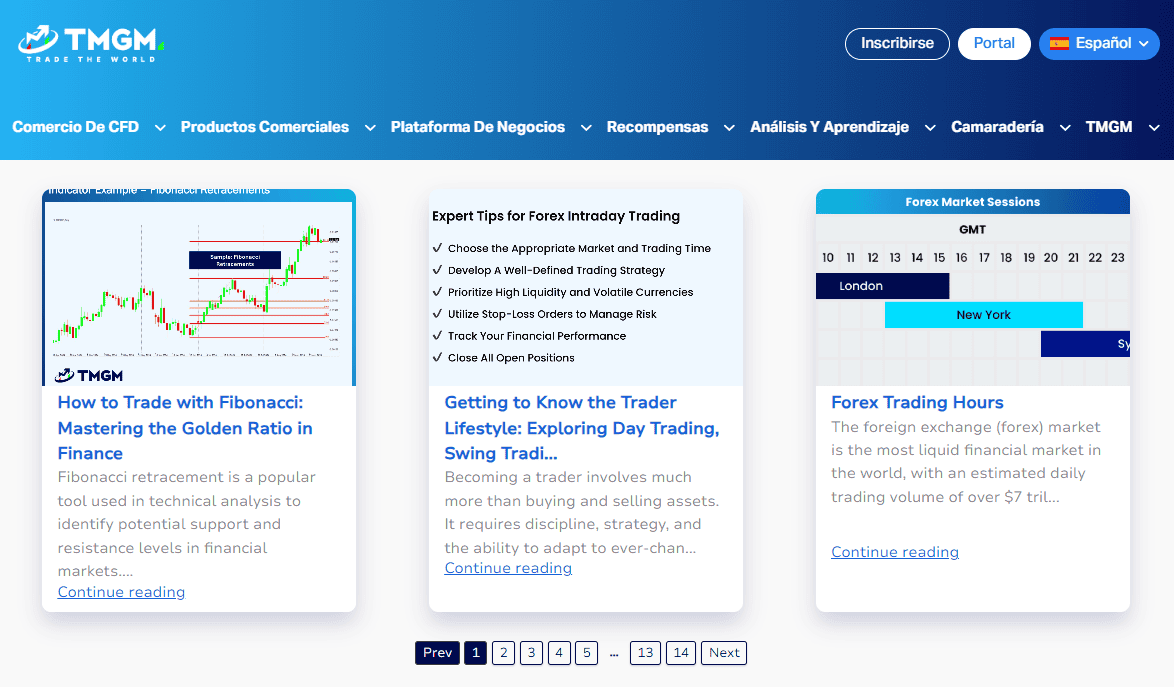The height and width of the screenshot is (687, 1174).
Task: Open the How to Trade with Fibonacci article
Action: (x=185, y=428)
